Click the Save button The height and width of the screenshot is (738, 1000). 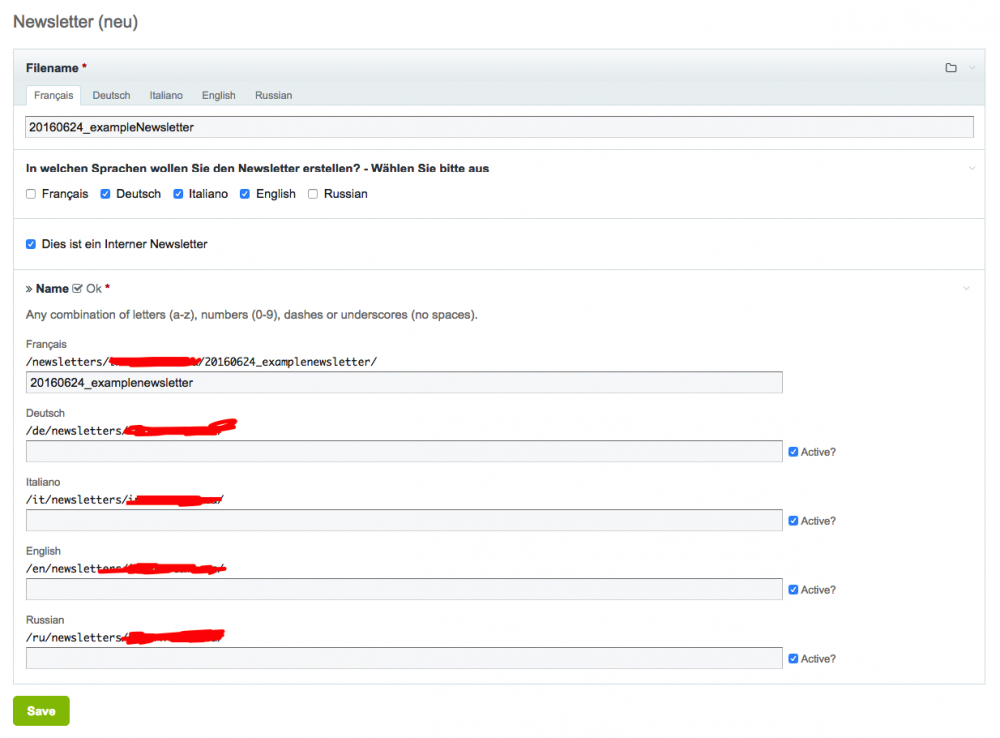click(x=41, y=711)
